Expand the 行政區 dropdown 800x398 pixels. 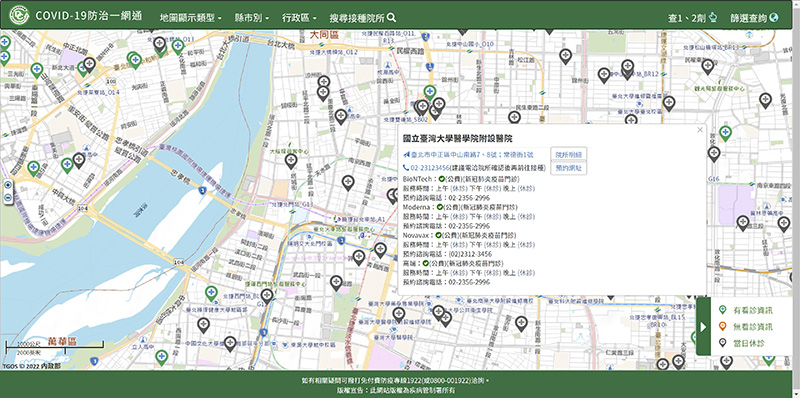[299, 18]
